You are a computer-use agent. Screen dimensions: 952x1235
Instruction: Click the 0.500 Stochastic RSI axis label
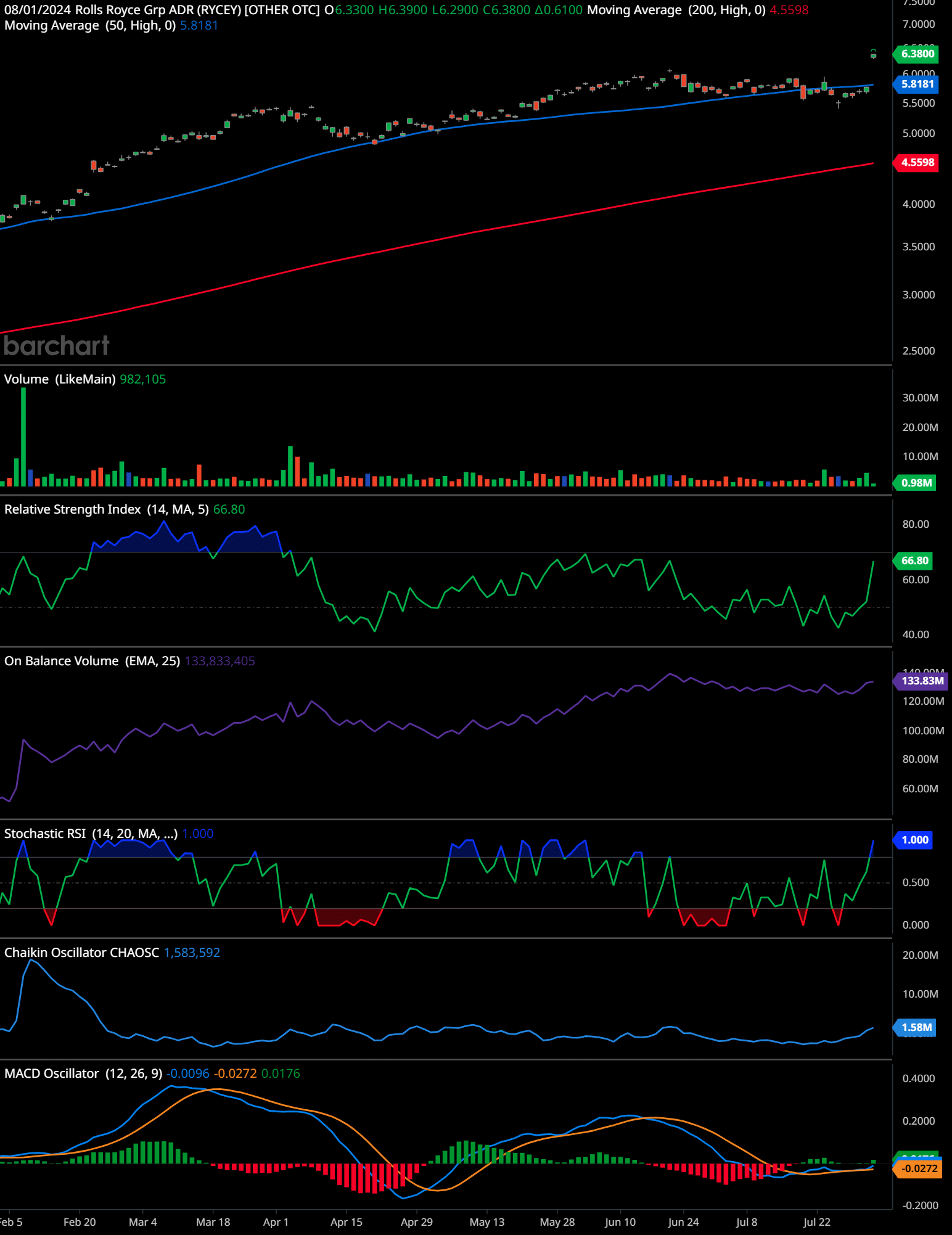tap(915, 882)
